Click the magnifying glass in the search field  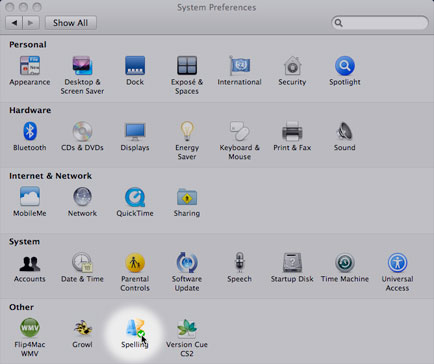coord(338,23)
